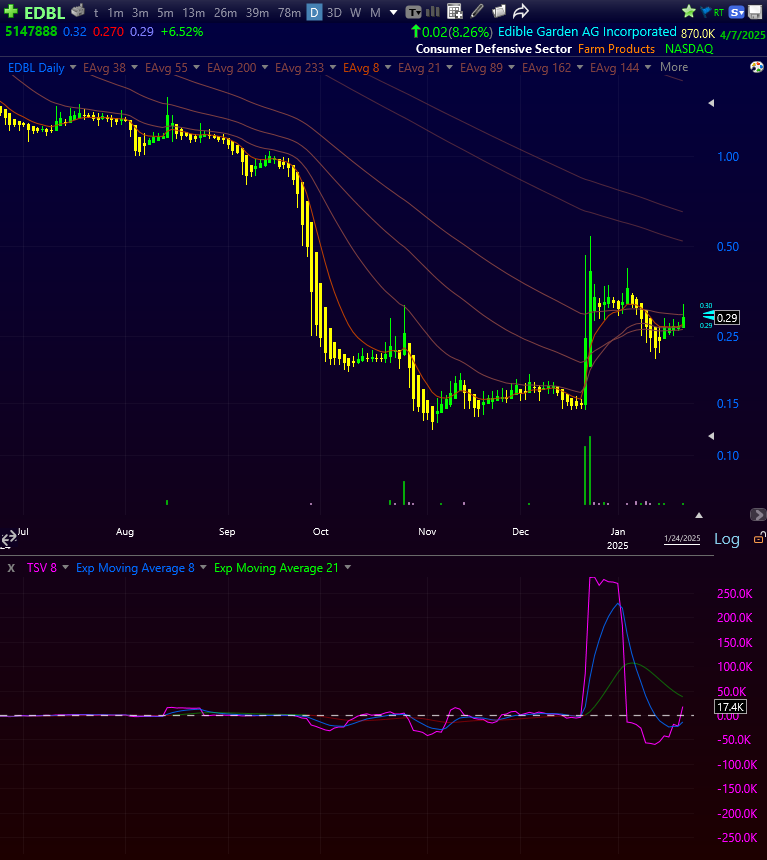Click the More indicators button
The width and height of the screenshot is (767, 860).
tap(673, 67)
